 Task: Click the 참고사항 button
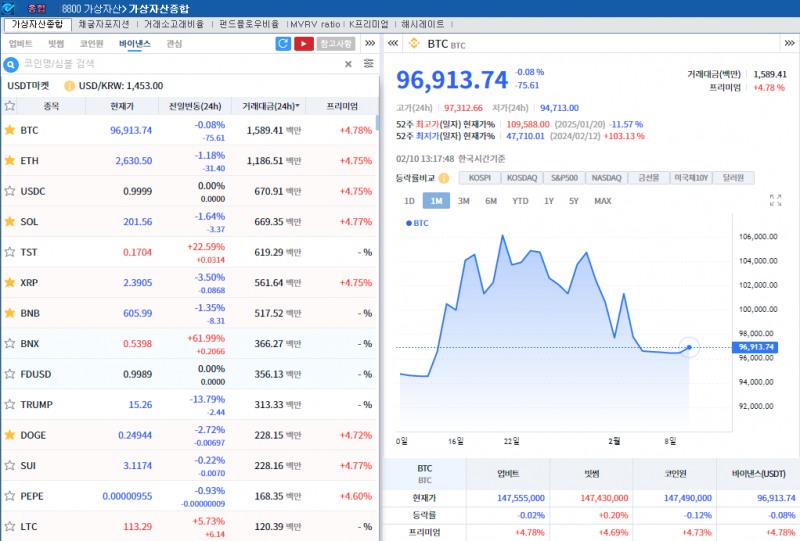pyautogui.click(x=336, y=44)
